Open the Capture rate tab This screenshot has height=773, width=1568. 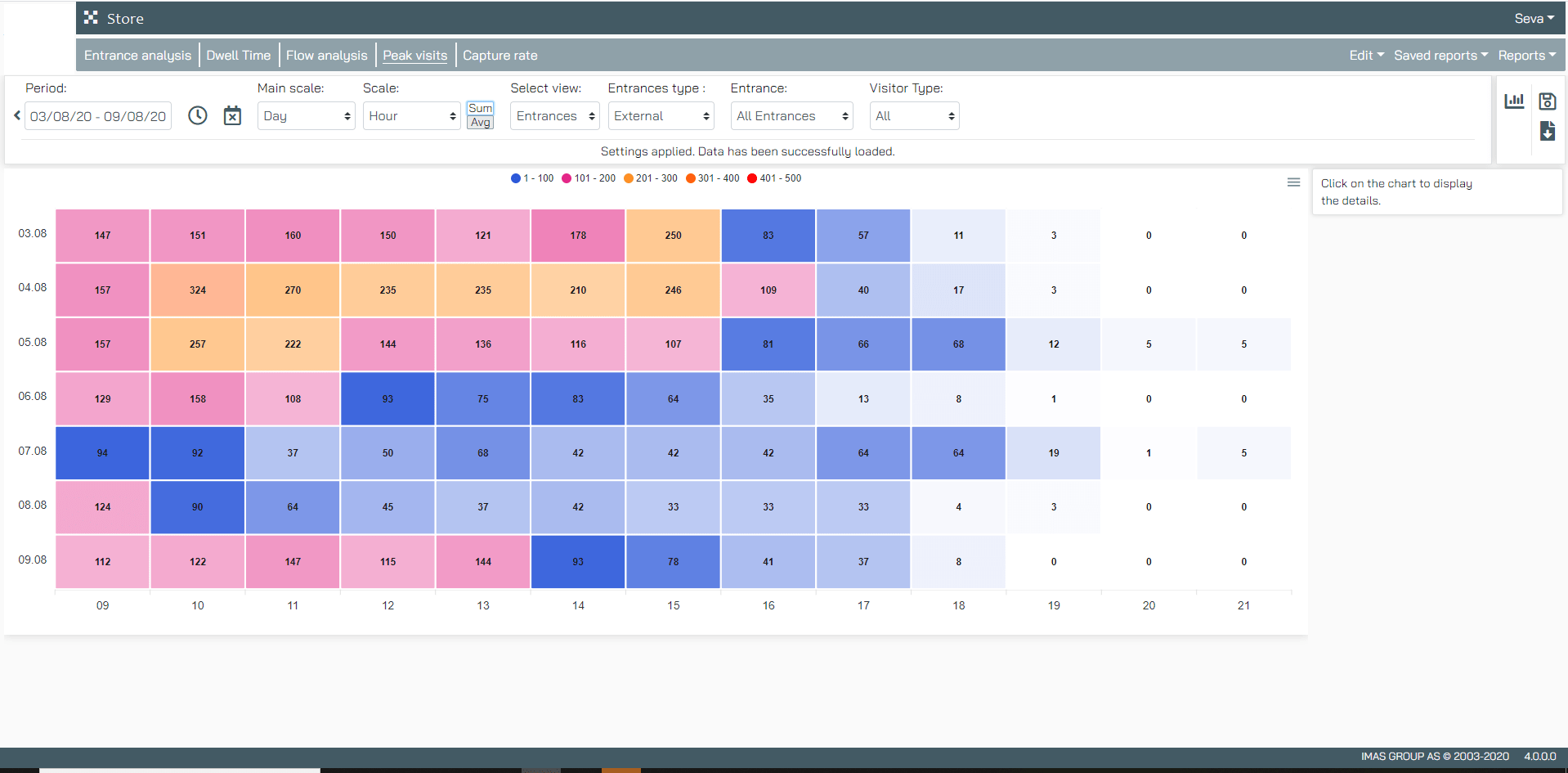pyautogui.click(x=500, y=56)
